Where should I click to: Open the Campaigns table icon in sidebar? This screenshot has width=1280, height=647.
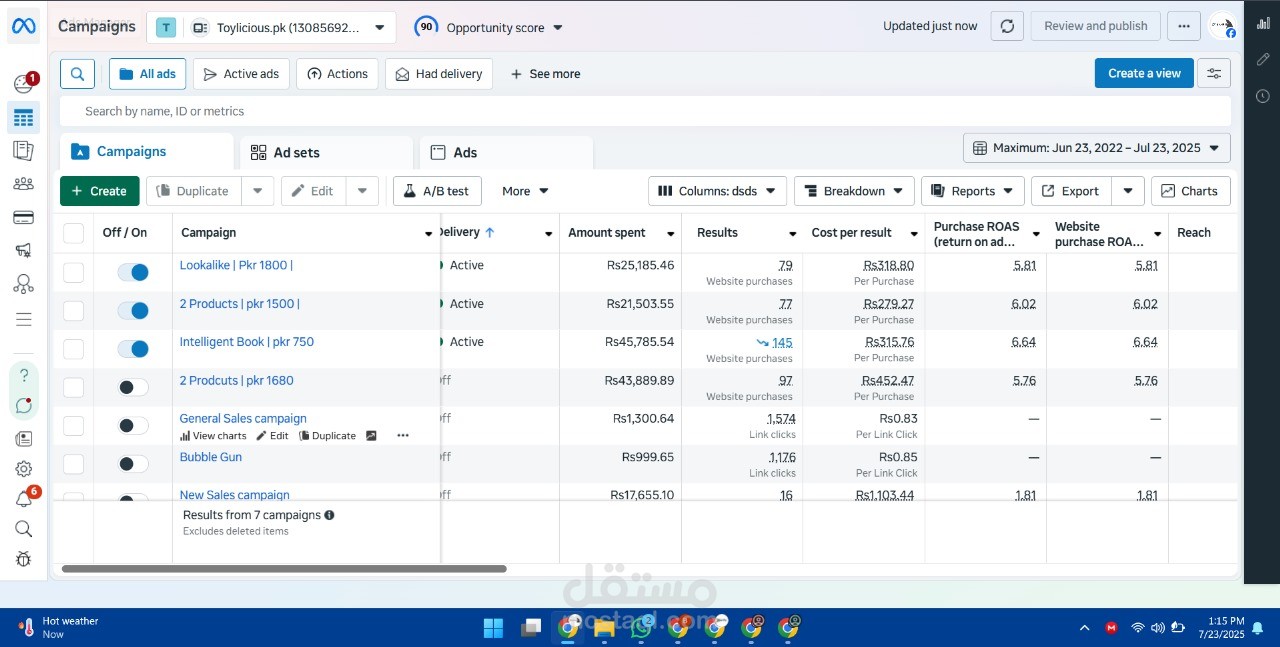tap(23, 118)
